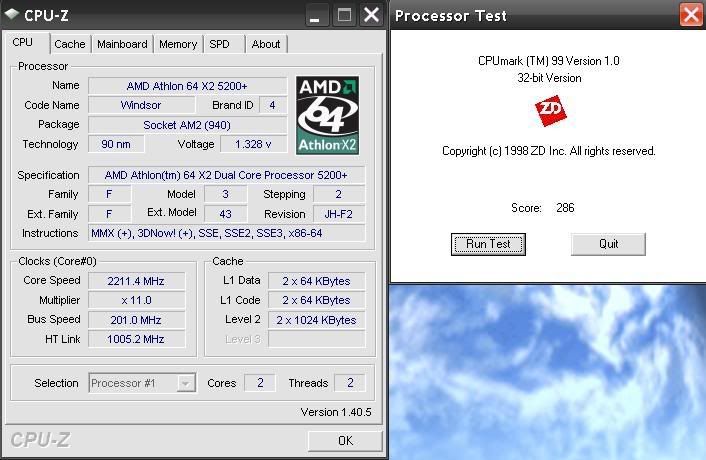Click the Stepping value 2
706x460 pixels.
(x=339, y=194)
